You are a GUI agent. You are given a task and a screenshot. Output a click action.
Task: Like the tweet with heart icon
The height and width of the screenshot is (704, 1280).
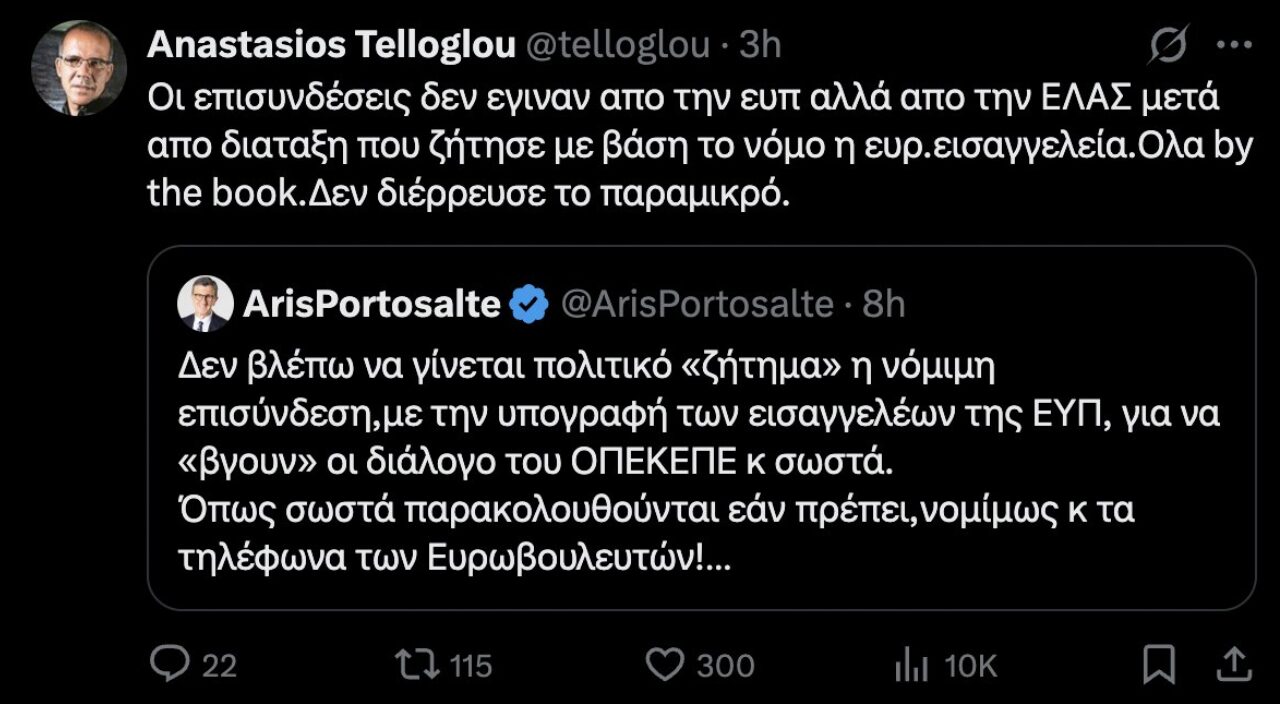tap(665, 664)
